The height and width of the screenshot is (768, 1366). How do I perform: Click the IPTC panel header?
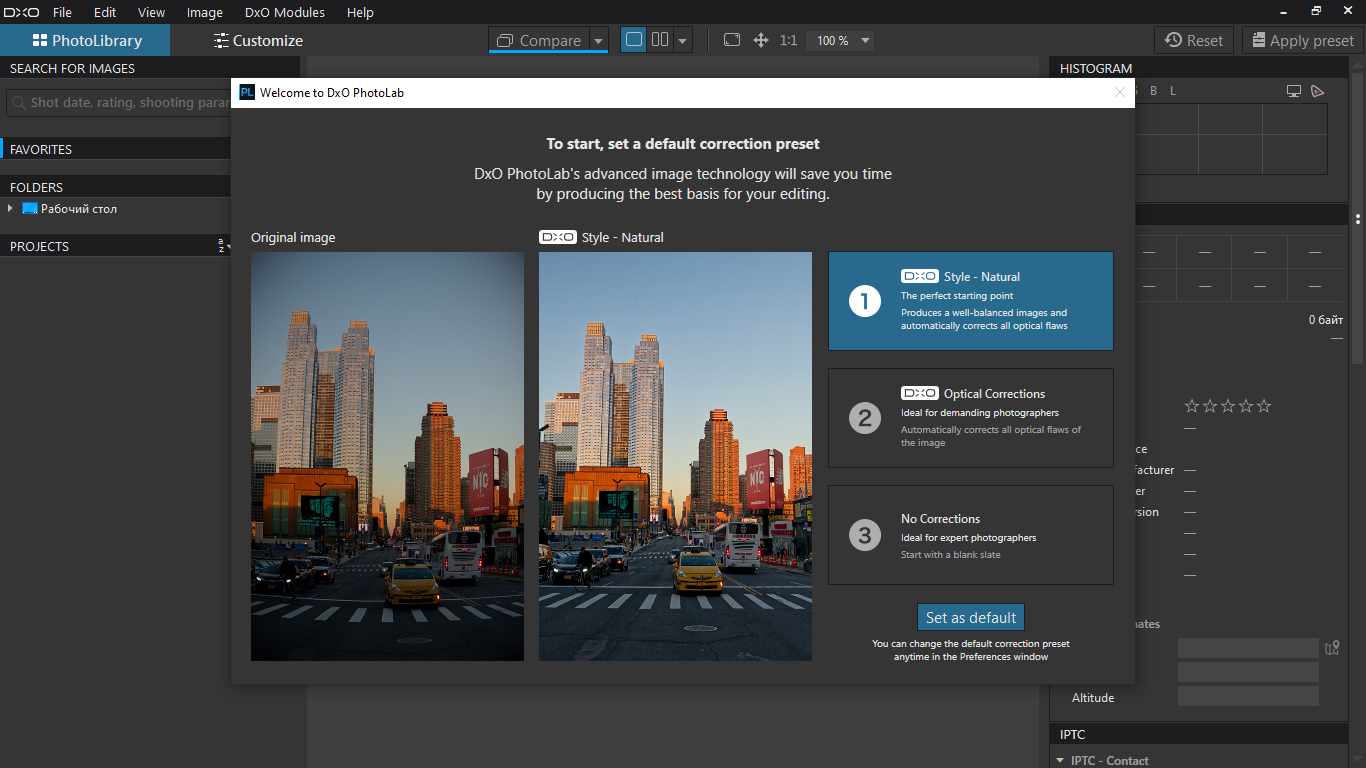tap(1200, 734)
